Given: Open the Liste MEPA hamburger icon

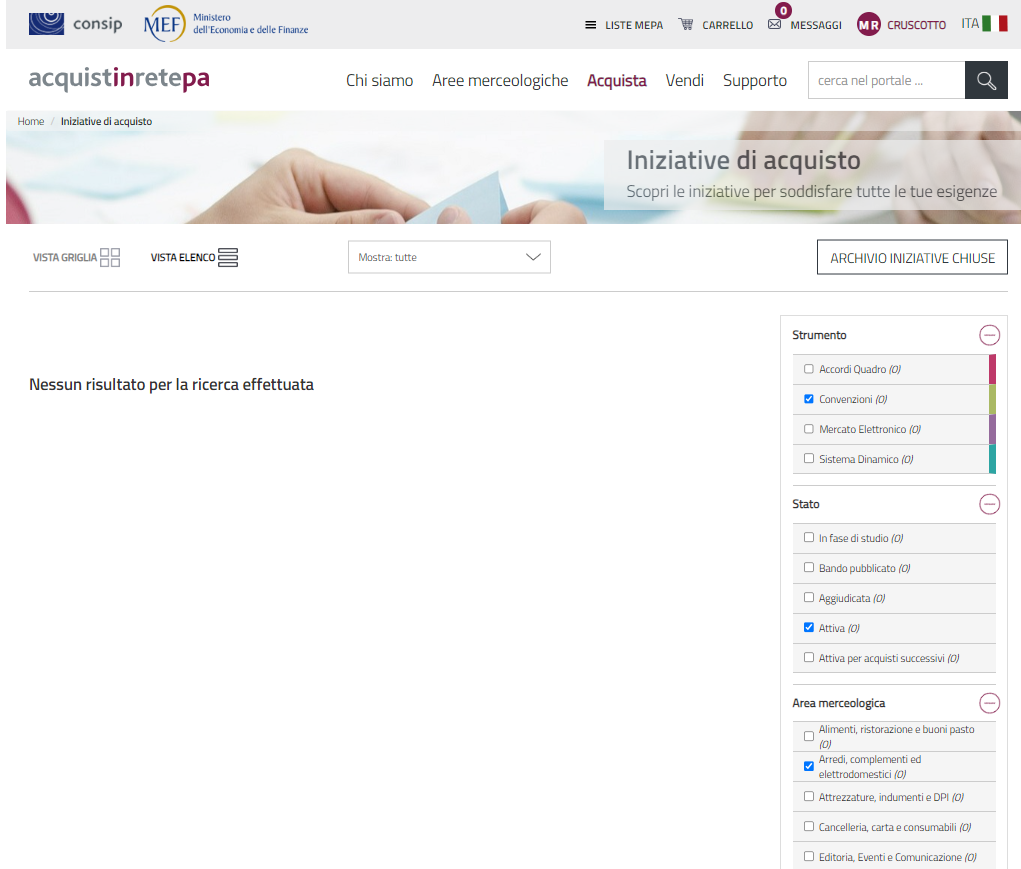Looking at the screenshot, I should pos(591,25).
